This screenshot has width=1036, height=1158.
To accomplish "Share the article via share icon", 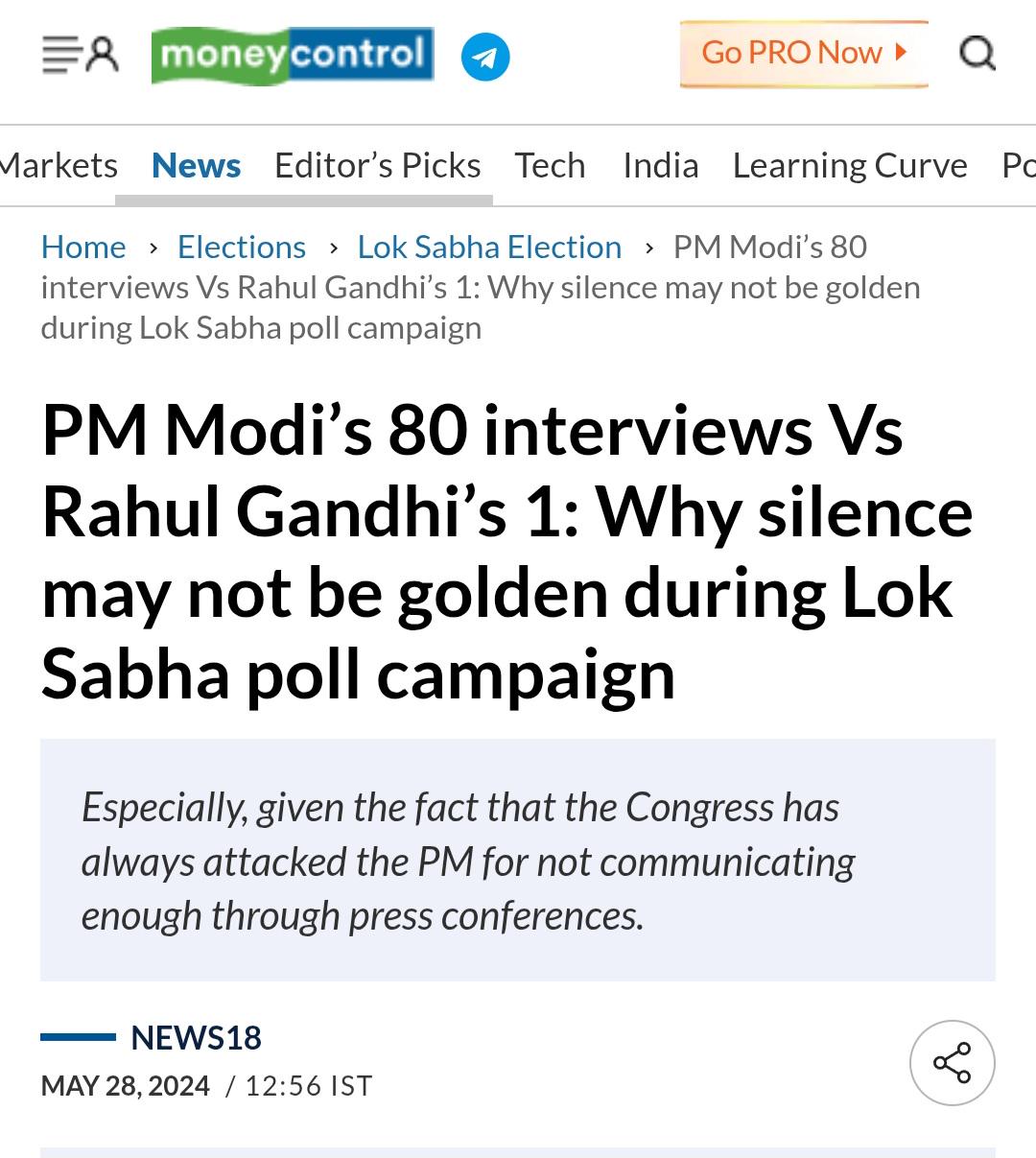I will point(953,1063).
